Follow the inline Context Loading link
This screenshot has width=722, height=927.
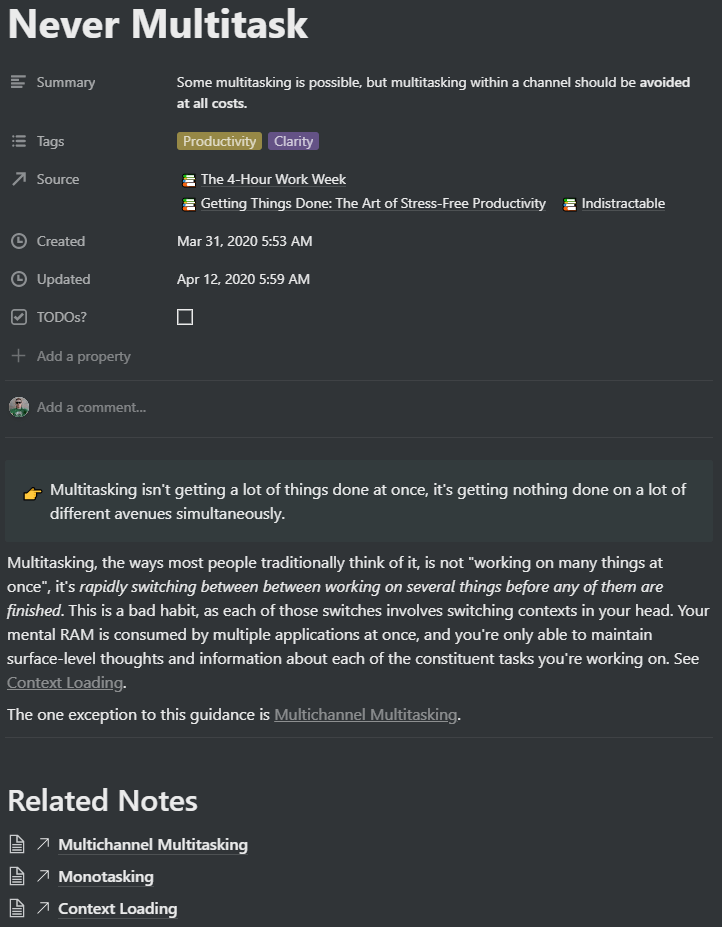click(65, 683)
